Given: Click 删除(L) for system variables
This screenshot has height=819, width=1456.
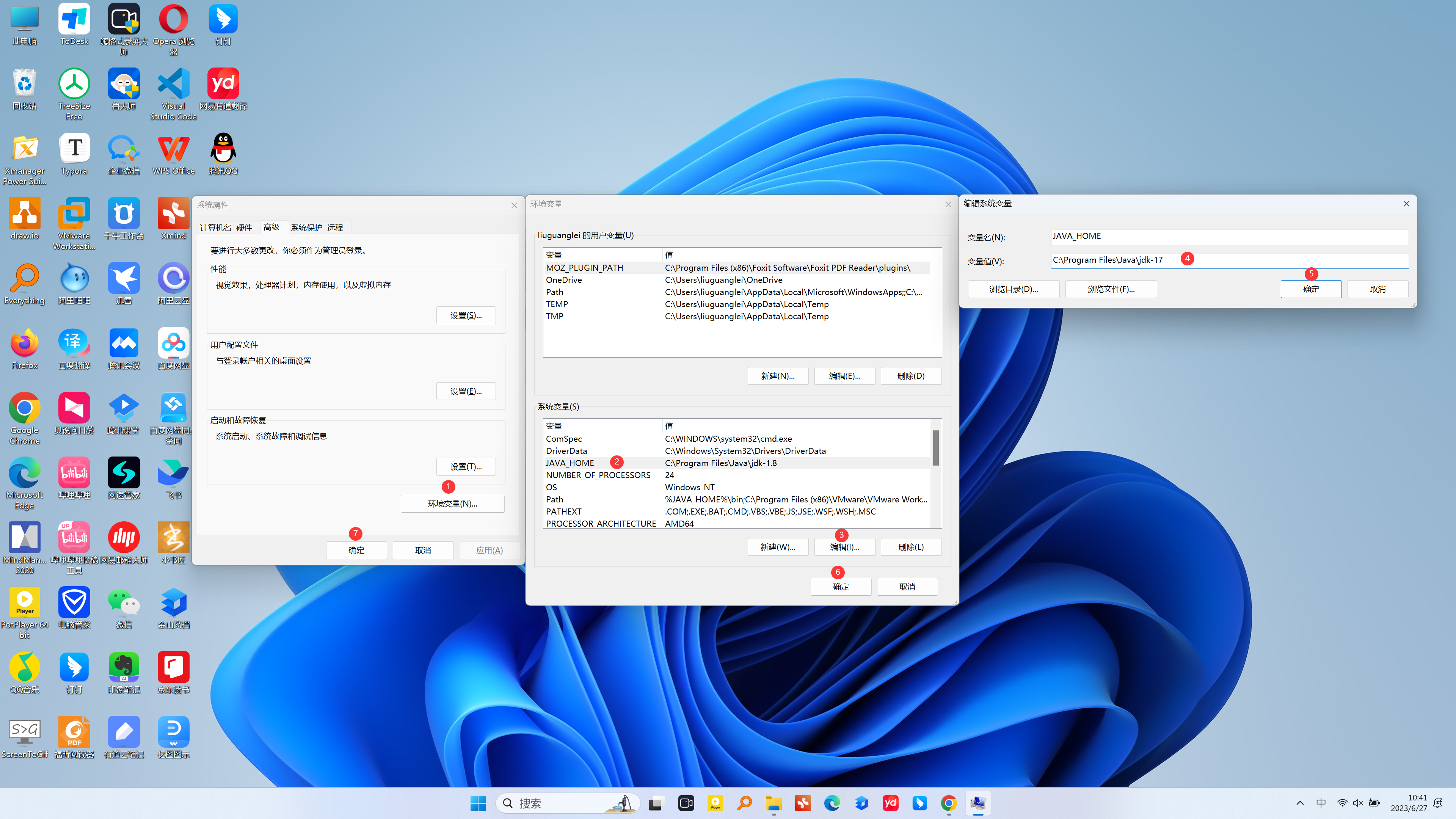Looking at the screenshot, I should (x=911, y=547).
